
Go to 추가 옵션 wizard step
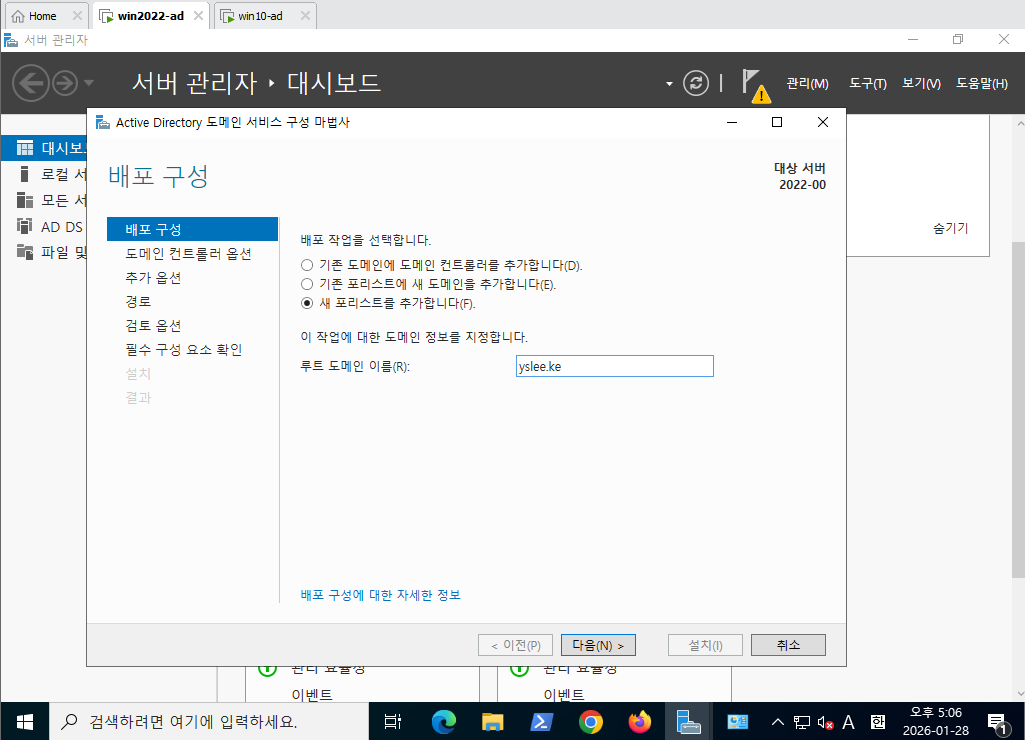(153, 278)
